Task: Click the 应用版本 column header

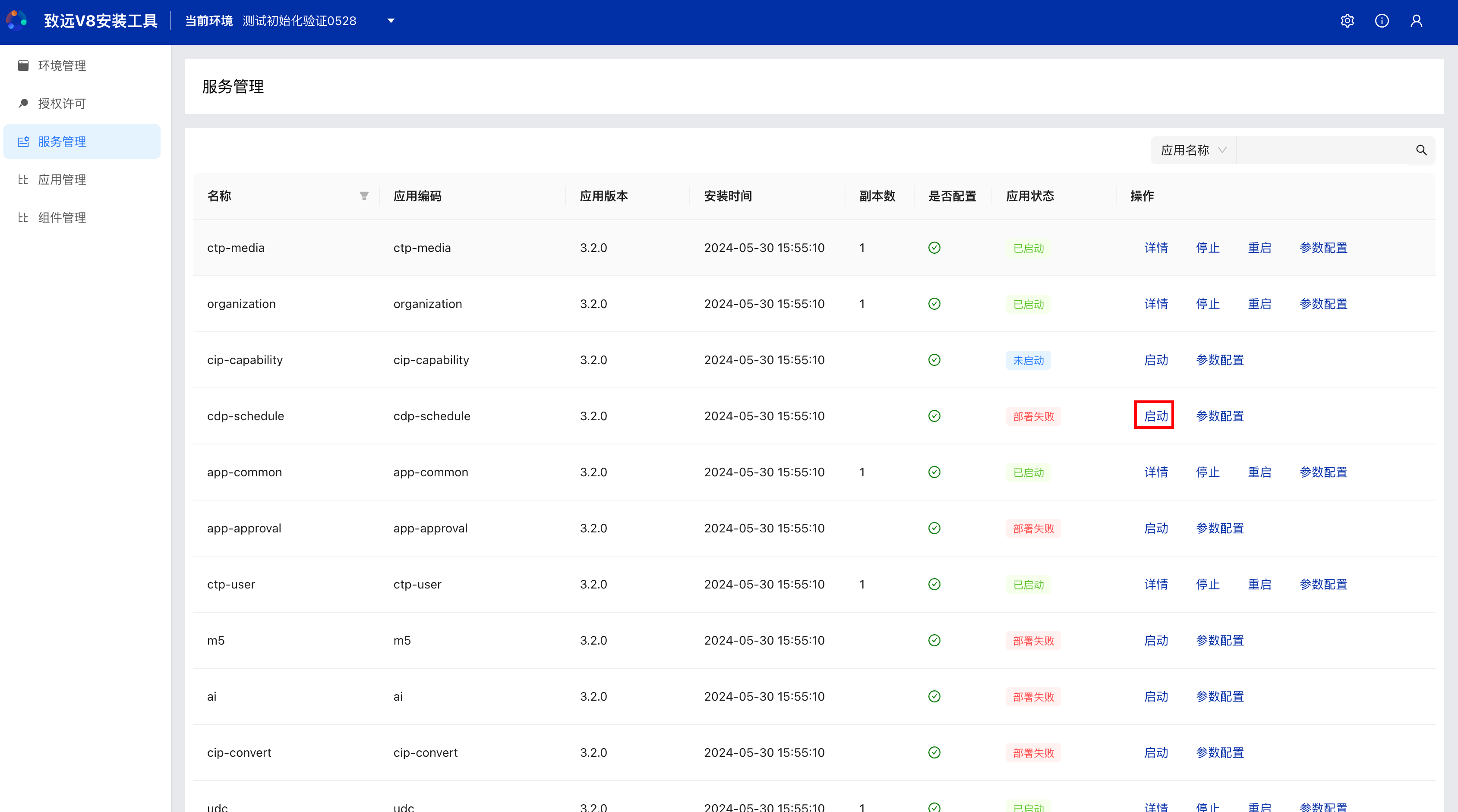Action: click(603, 196)
